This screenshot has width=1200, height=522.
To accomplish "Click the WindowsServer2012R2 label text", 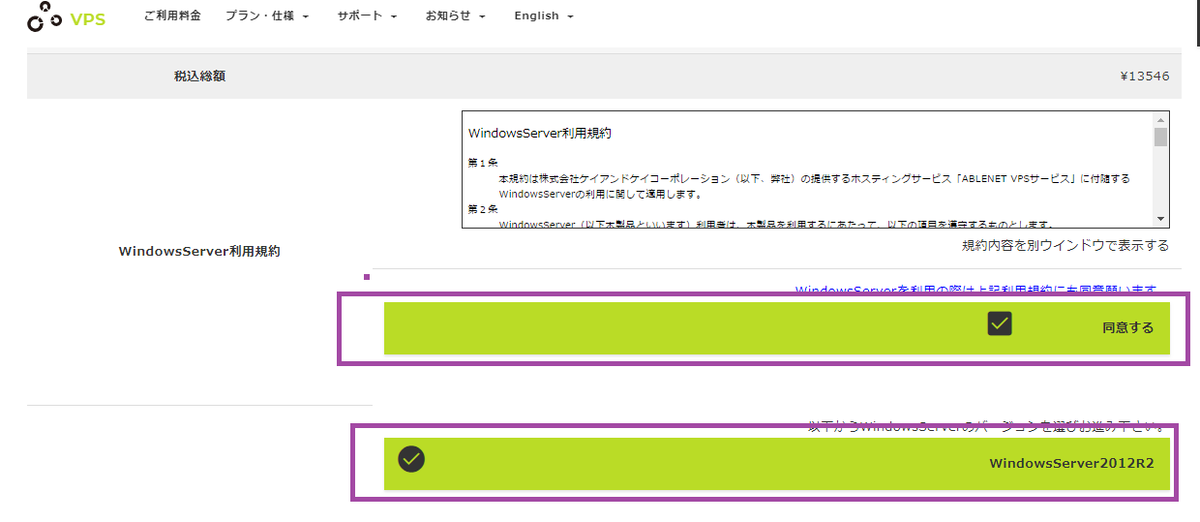I will pos(1072,463).
